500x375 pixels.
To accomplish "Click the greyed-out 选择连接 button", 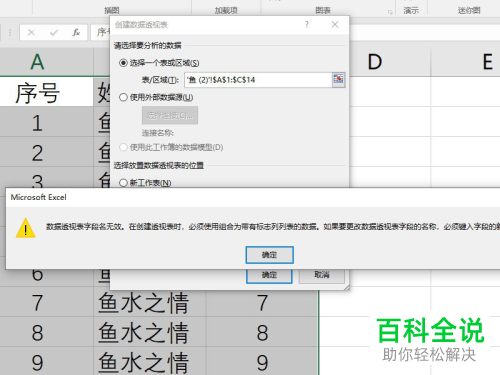I will [x=170, y=115].
